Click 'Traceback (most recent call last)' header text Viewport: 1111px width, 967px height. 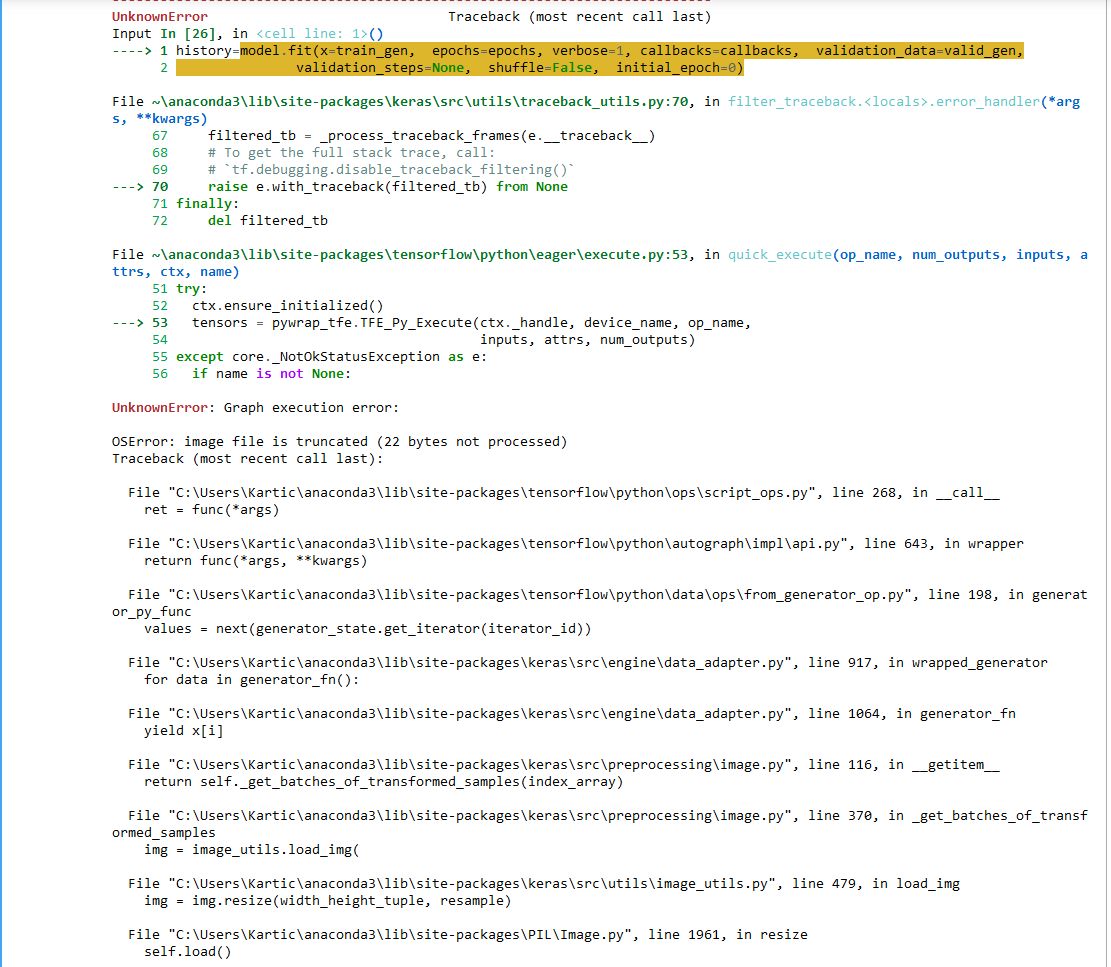pyautogui.click(x=579, y=16)
